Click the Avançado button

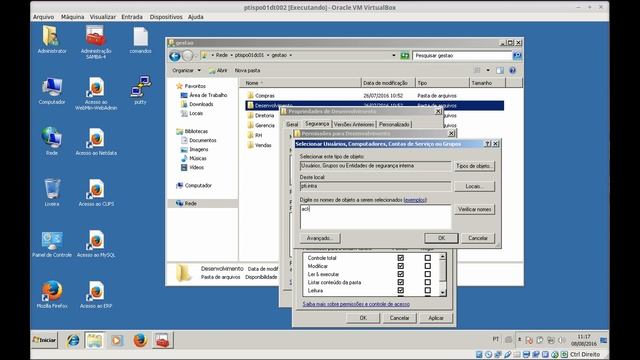(320, 238)
